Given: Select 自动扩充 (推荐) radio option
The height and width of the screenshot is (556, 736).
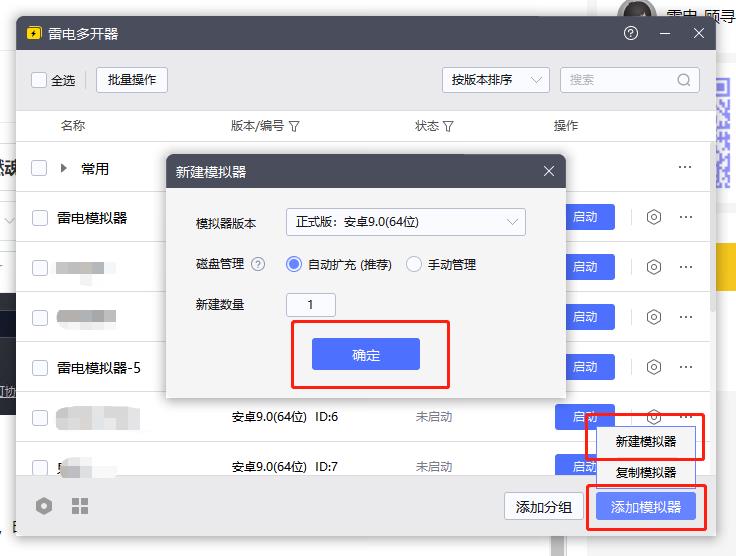Looking at the screenshot, I should point(294,265).
